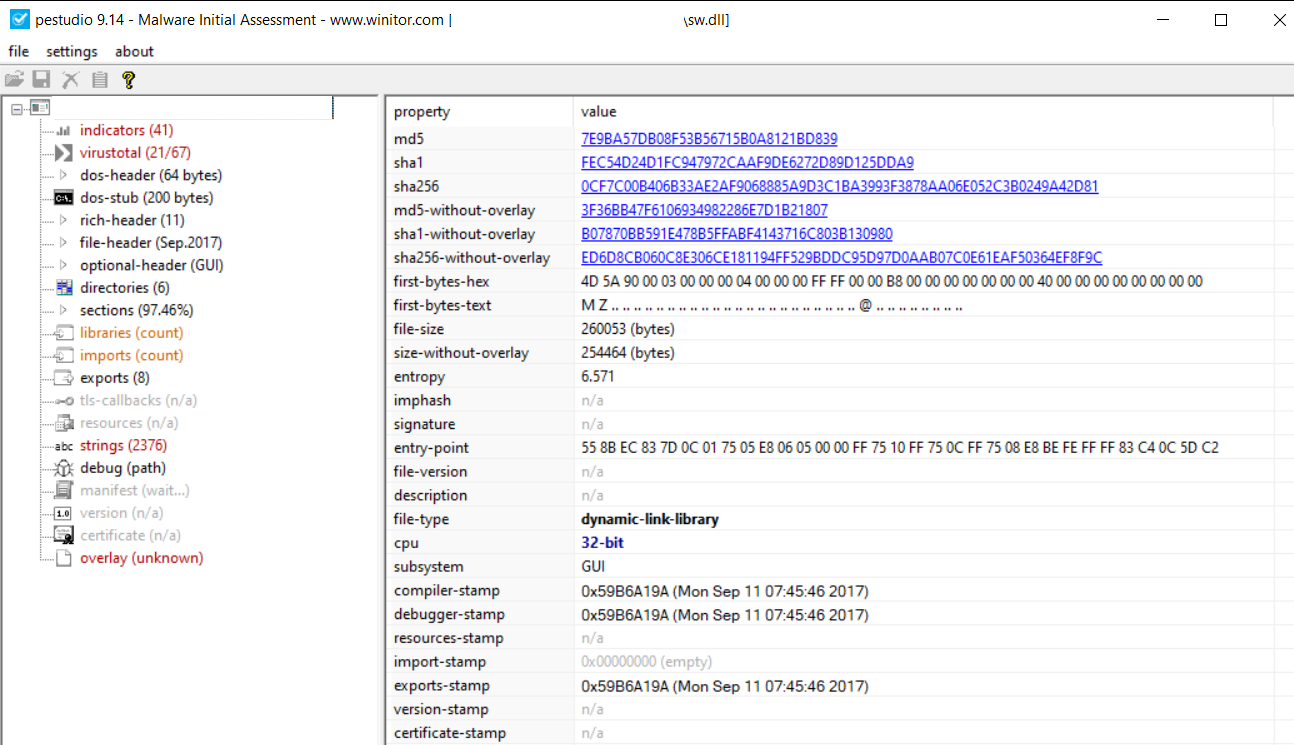The image size is (1294, 745).
Task: Click the entropy value 6.571
Action: point(598,377)
